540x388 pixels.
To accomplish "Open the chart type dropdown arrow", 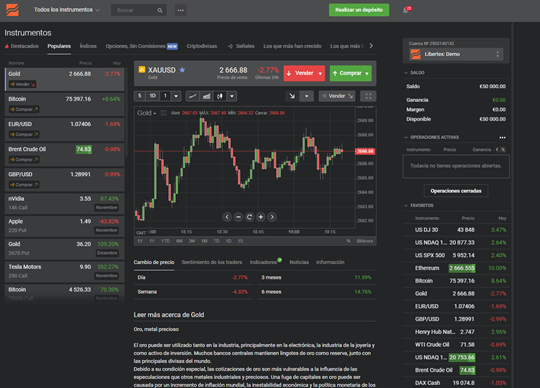I will coord(232,96).
